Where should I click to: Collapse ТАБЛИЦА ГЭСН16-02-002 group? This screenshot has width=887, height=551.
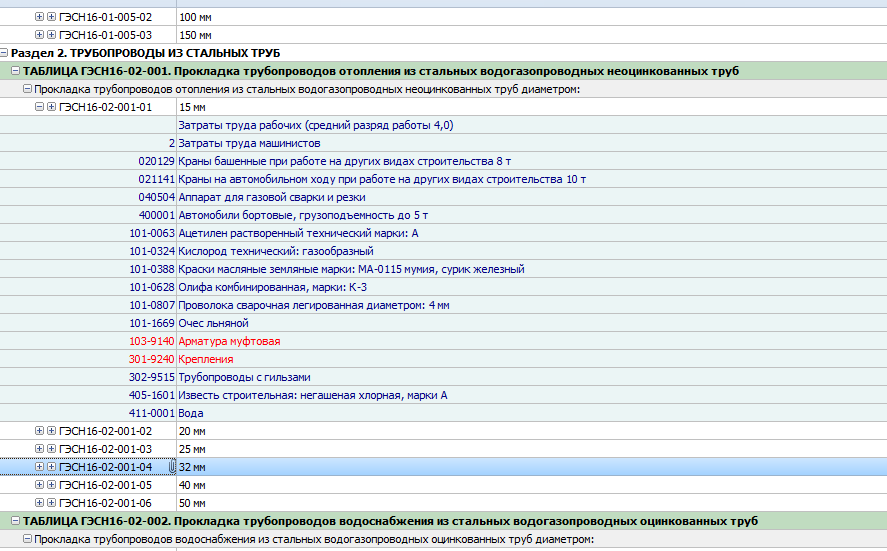(16, 521)
